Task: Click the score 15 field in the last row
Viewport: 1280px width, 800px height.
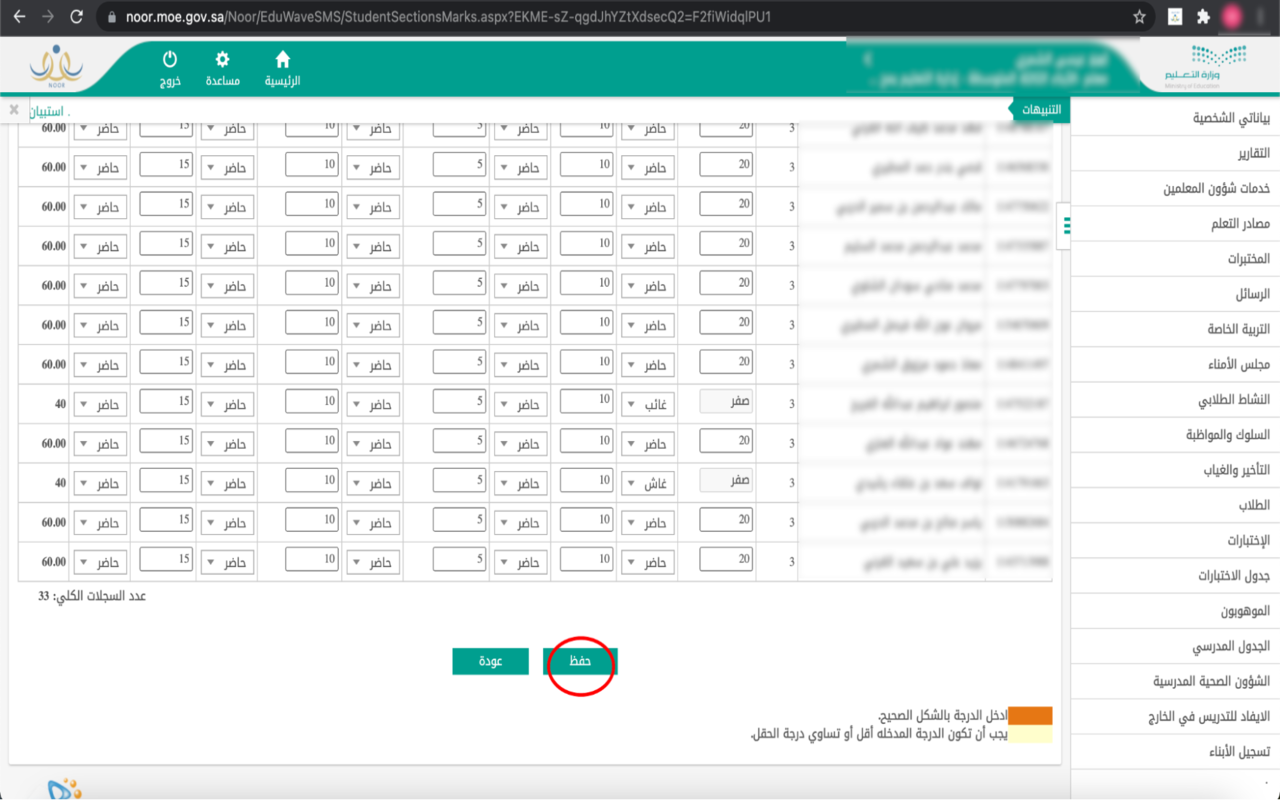Action: (166, 560)
